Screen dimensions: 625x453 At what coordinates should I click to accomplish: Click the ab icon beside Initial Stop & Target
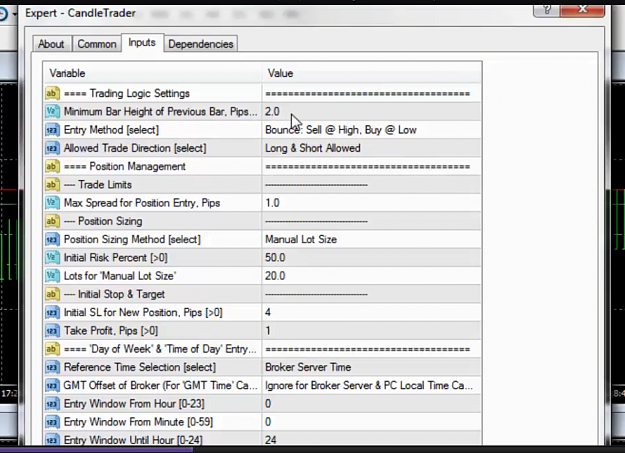point(52,294)
